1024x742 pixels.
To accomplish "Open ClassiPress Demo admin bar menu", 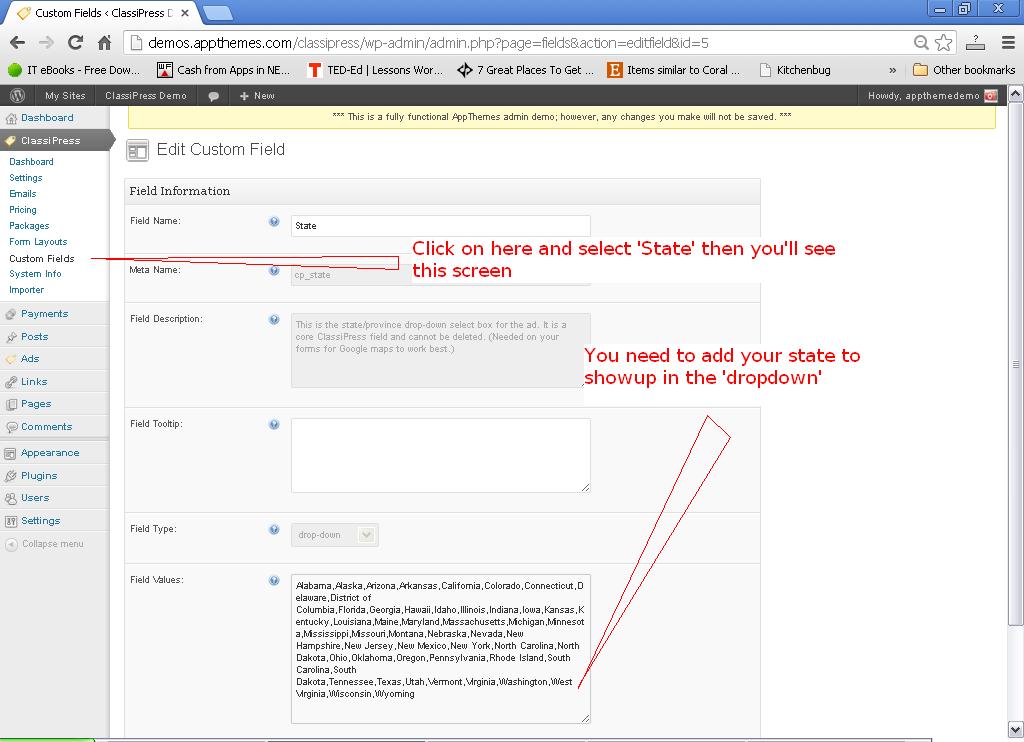I will pyautogui.click(x=146, y=96).
